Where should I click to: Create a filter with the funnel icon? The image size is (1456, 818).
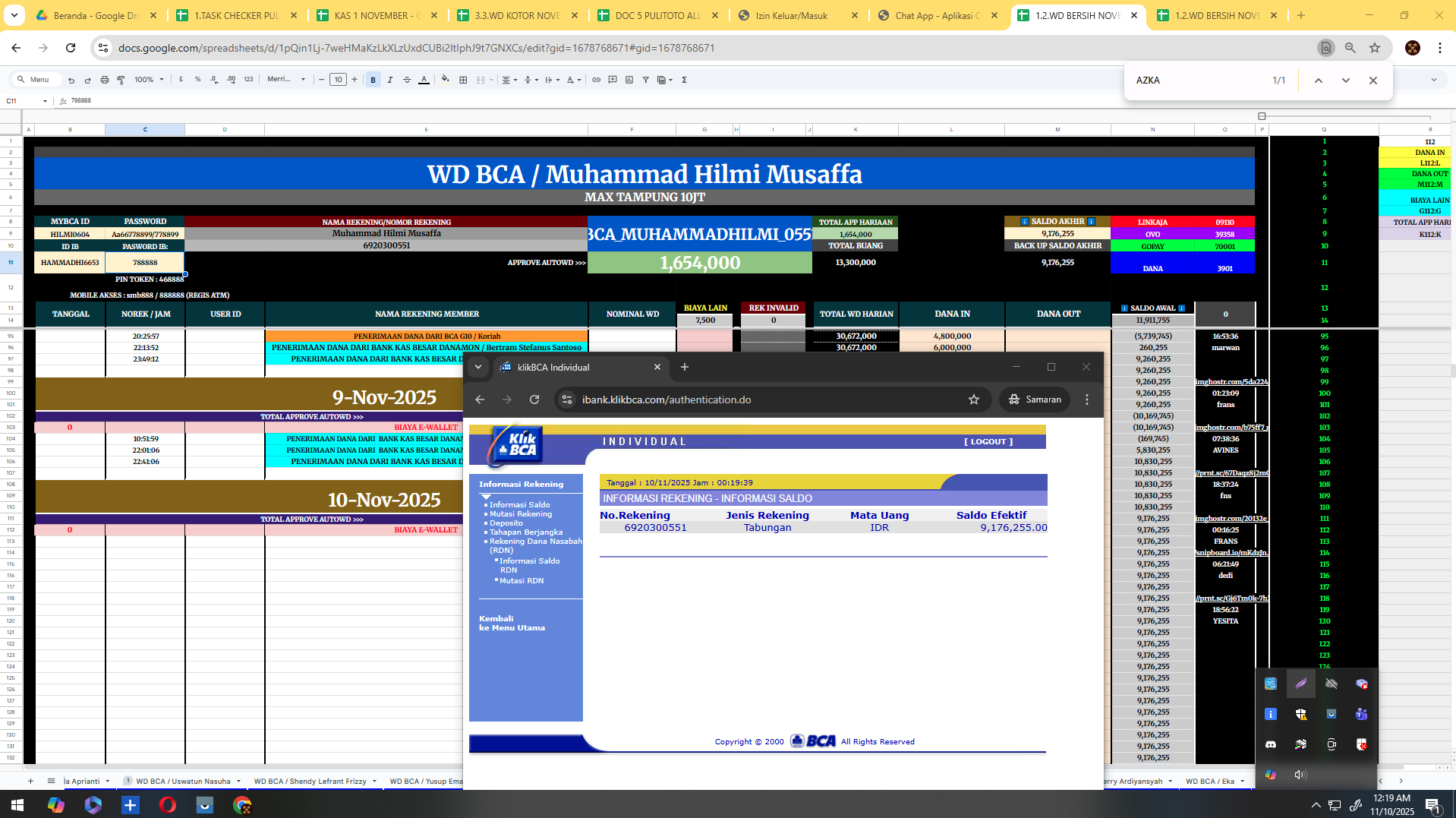646,80
